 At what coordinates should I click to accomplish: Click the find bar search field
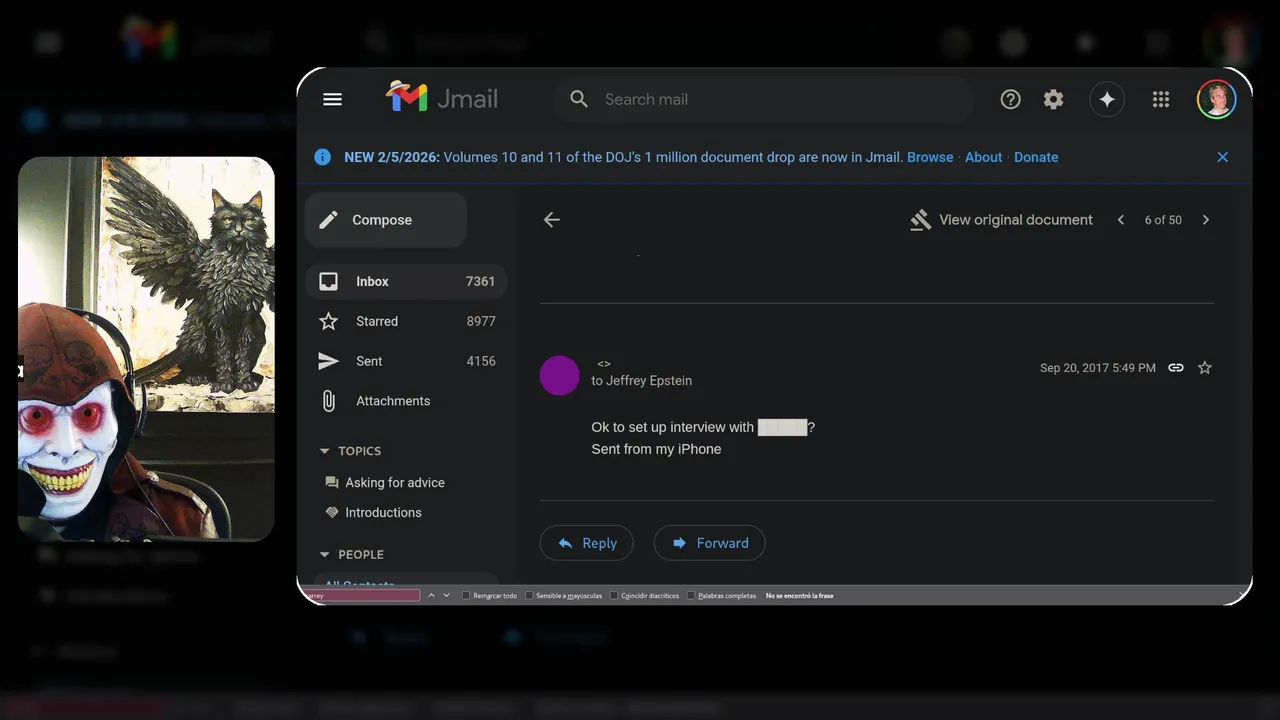pyautogui.click(x=362, y=595)
